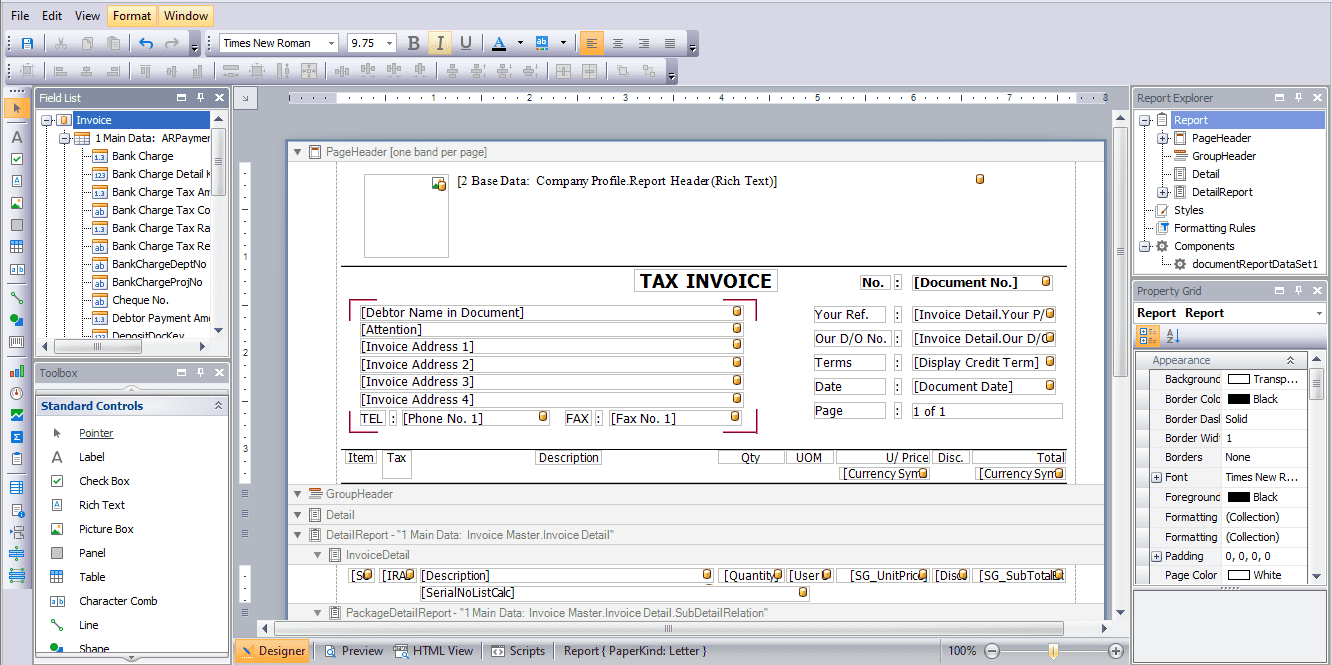Open the font name dropdown
Viewport: 1332px width, 665px height.
click(x=331, y=43)
